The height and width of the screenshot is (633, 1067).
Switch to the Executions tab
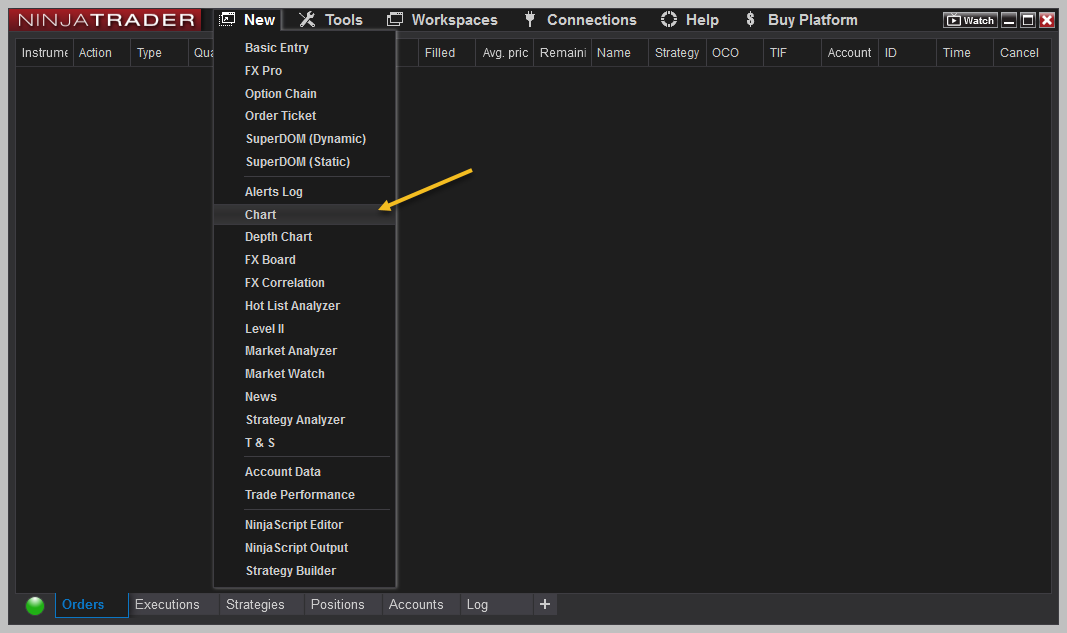pos(167,605)
